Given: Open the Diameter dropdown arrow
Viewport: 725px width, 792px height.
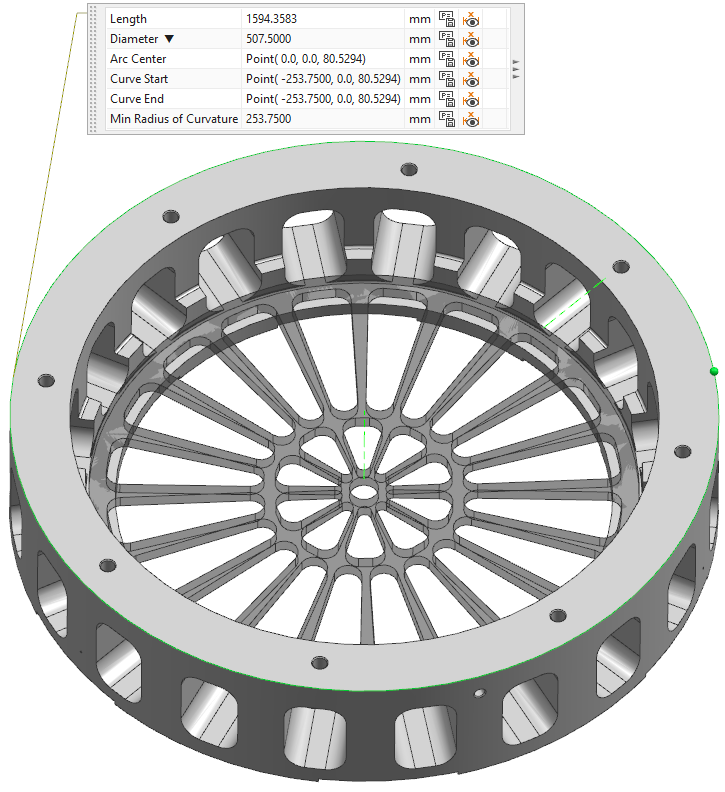Looking at the screenshot, I should click(169, 39).
